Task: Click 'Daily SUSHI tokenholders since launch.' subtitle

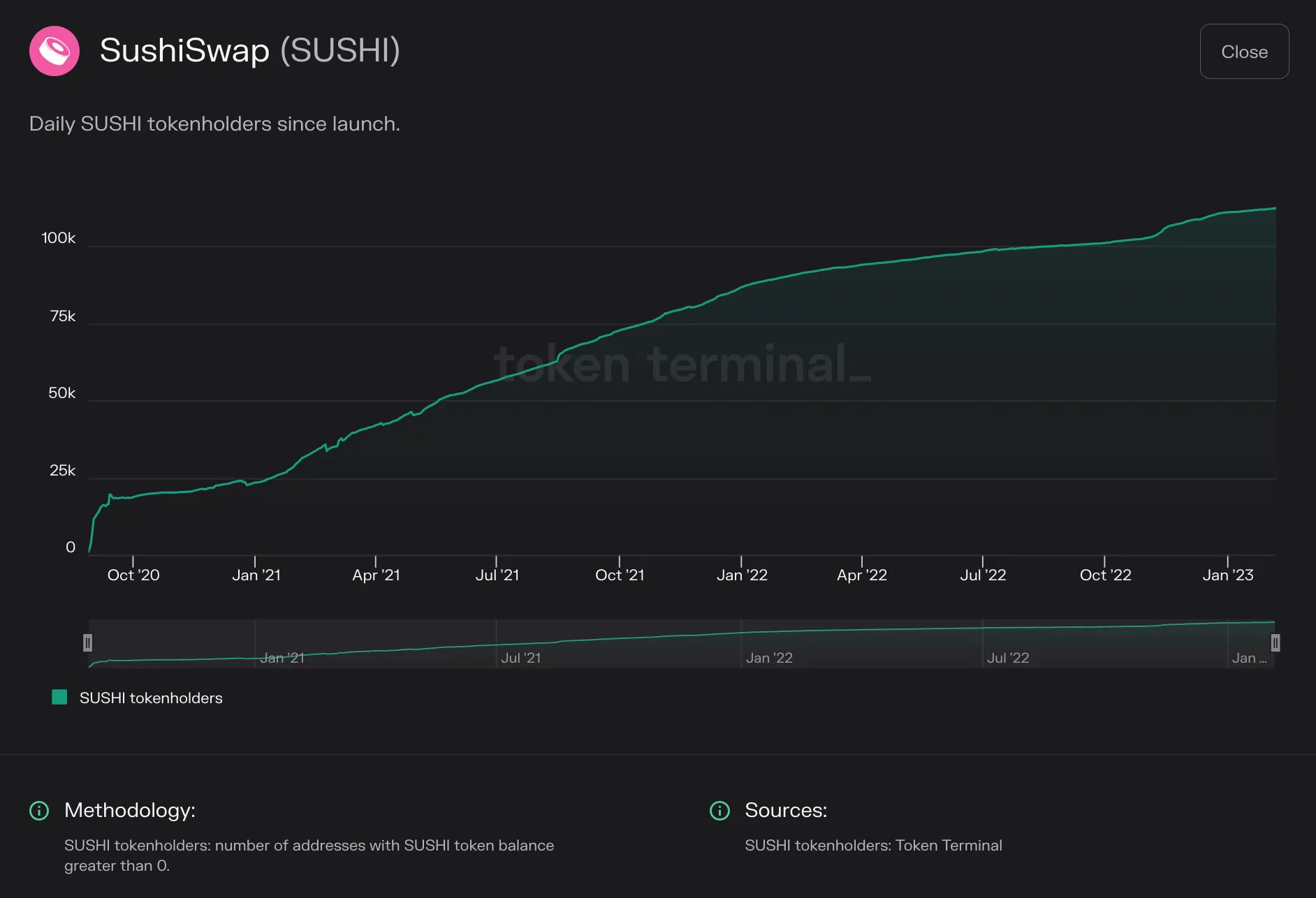Action: click(x=214, y=124)
